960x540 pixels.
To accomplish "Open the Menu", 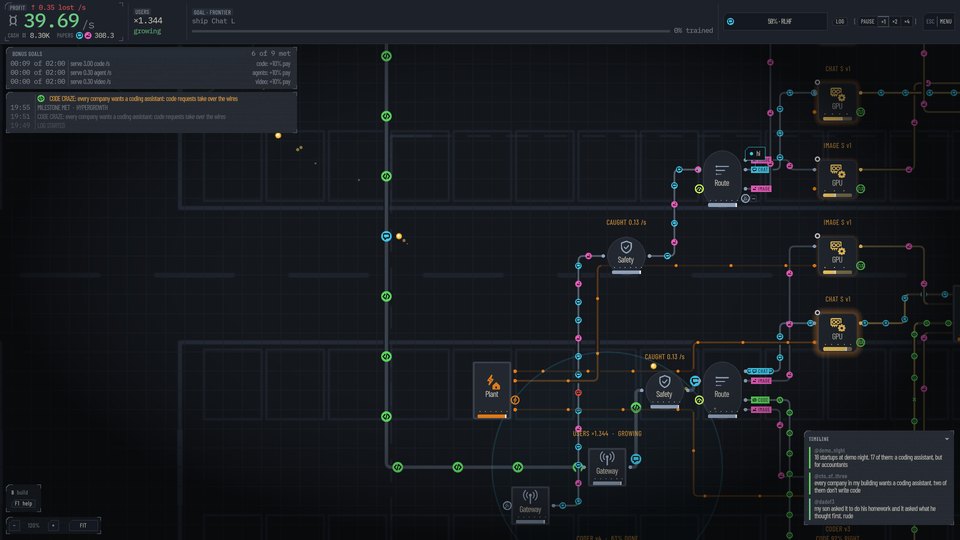I will (x=945, y=21).
